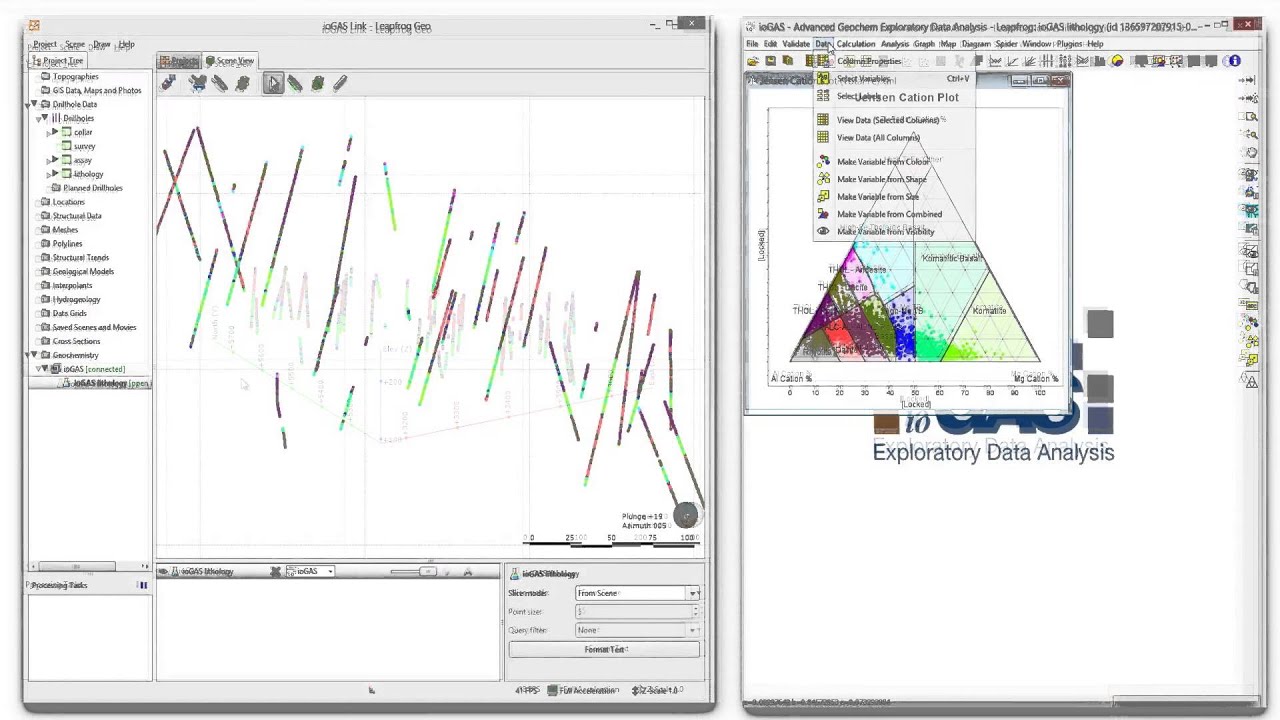Click the open folder icon in ioGAS toolbar
This screenshot has width=1280, height=720.
point(752,61)
